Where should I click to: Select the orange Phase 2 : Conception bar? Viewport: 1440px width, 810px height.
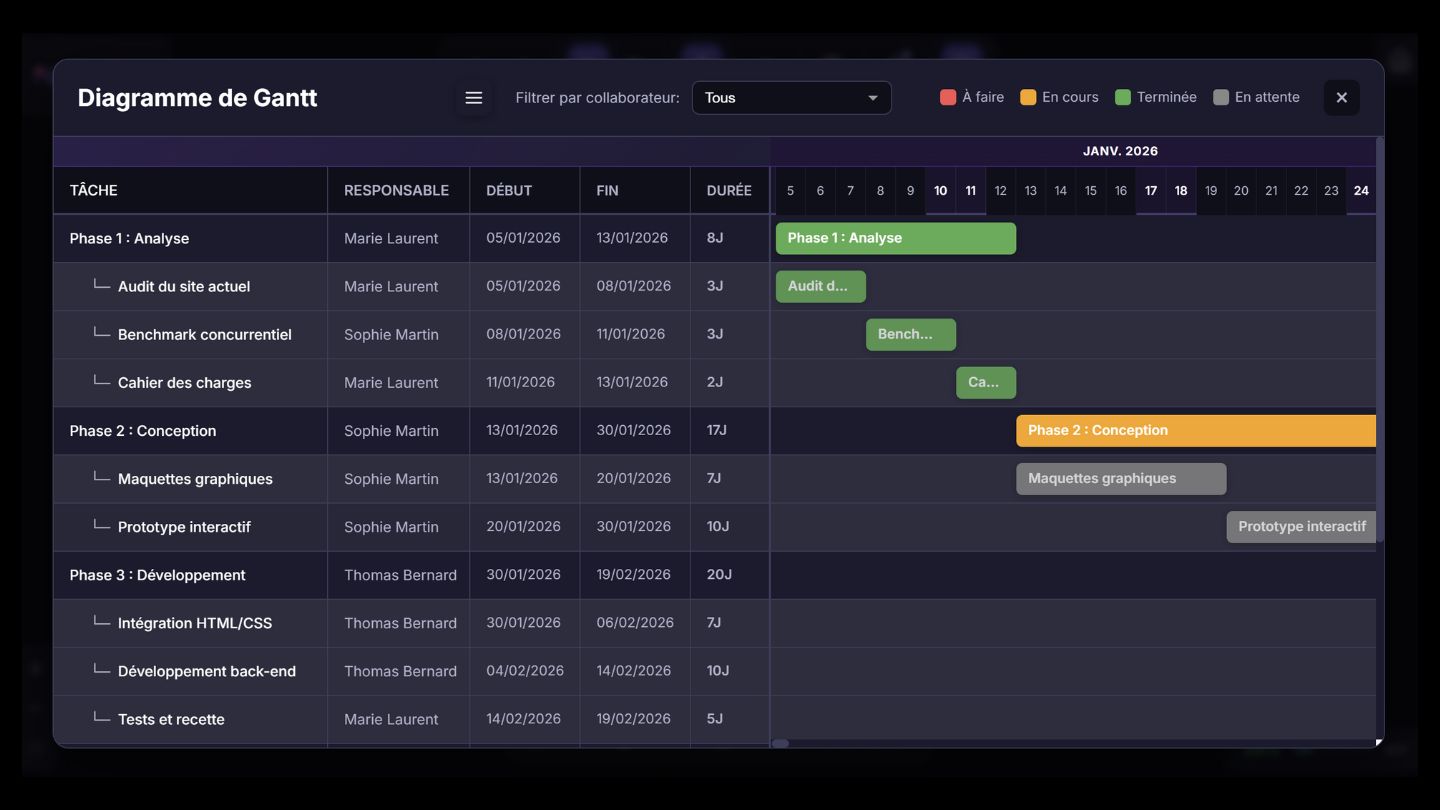click(x=1196, y=430)
